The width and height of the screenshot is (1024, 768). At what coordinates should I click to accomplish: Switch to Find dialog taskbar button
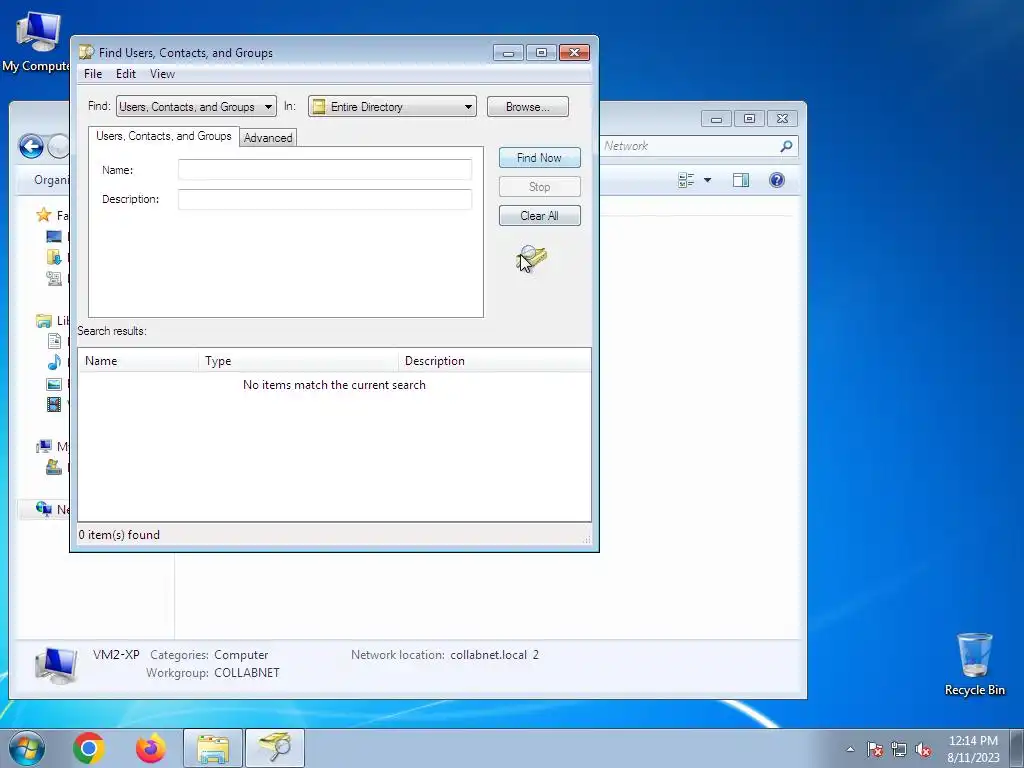pyautogui.click(x=274, y=748)
